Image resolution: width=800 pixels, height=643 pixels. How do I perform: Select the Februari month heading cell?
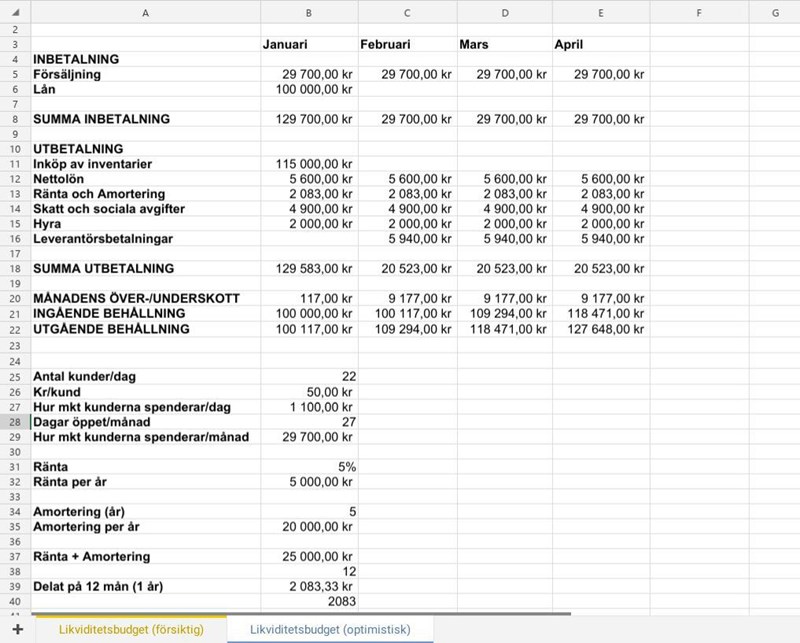(407, 45)
